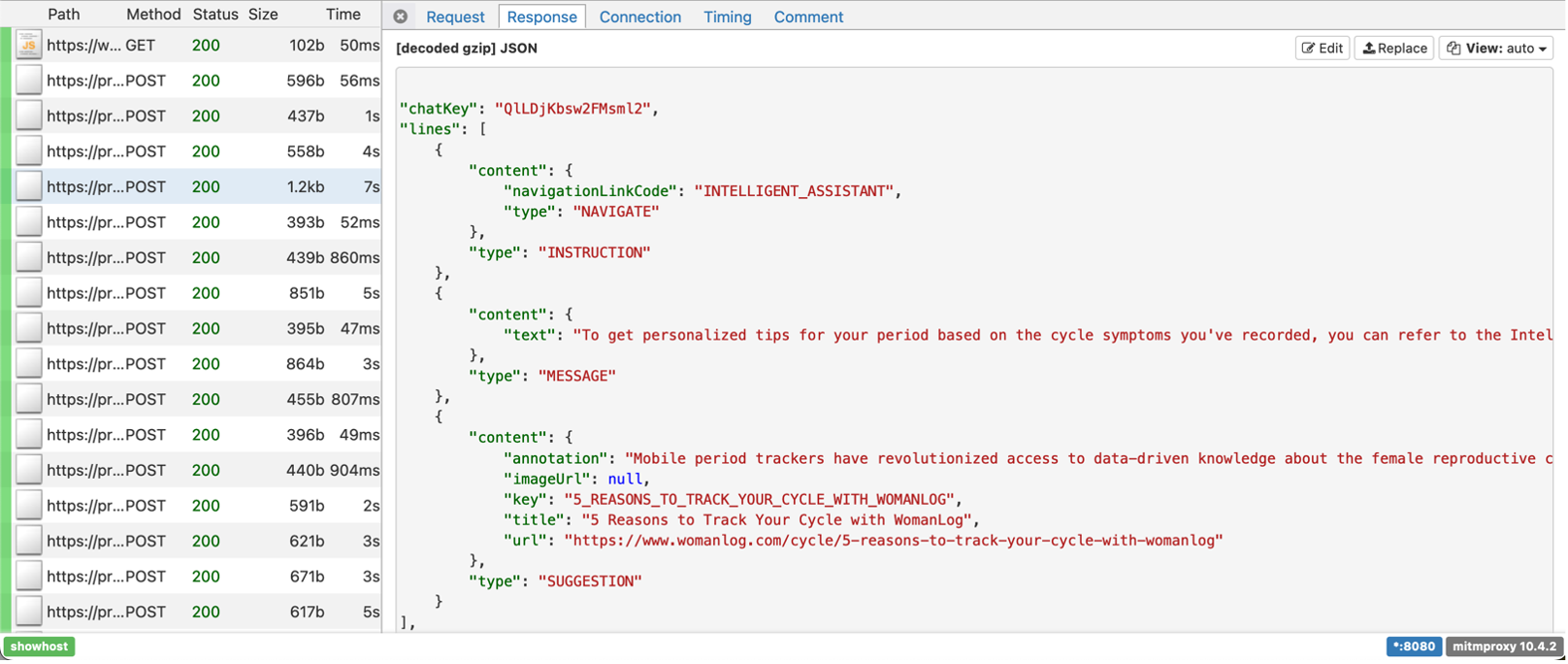Sort flows by Time column header
The height and width of the screenshot is (664, 1568).
[343, 14]
